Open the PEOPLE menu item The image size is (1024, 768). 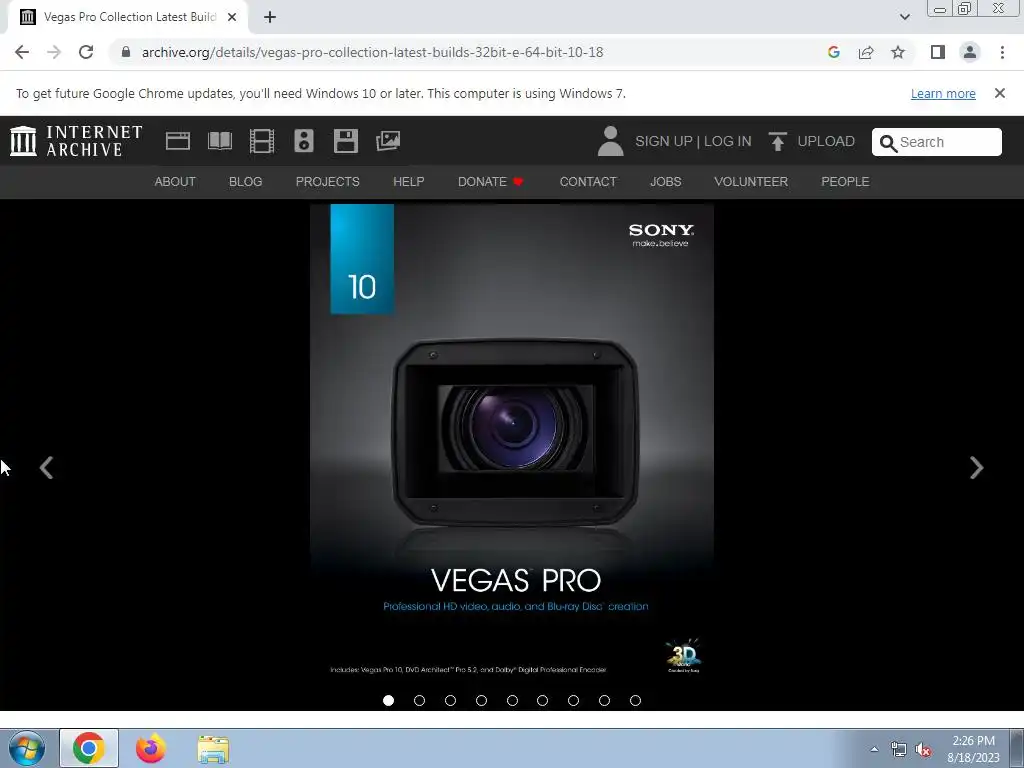[x=845, y=182]
